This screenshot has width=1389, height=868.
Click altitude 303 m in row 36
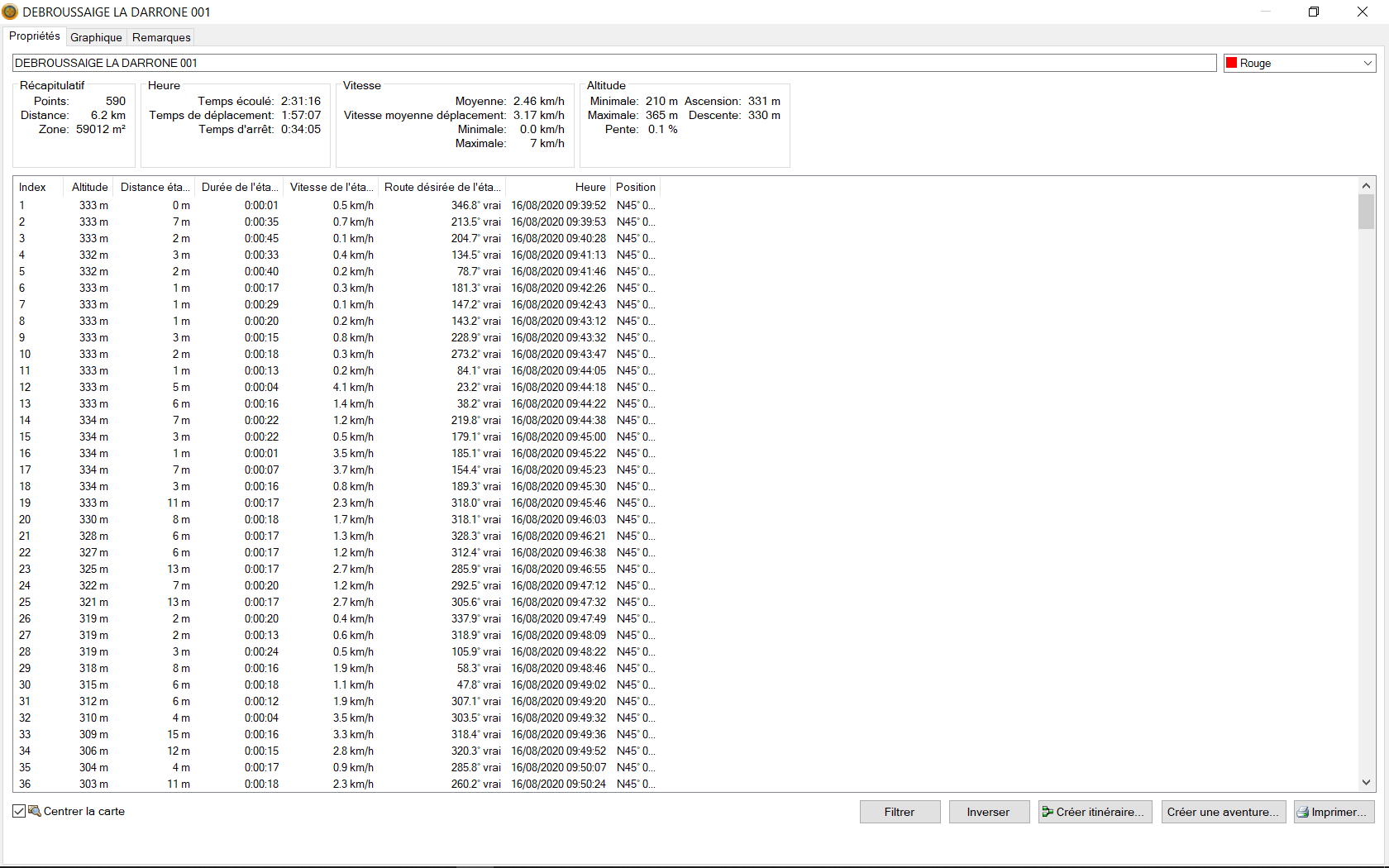click(93, 784)
